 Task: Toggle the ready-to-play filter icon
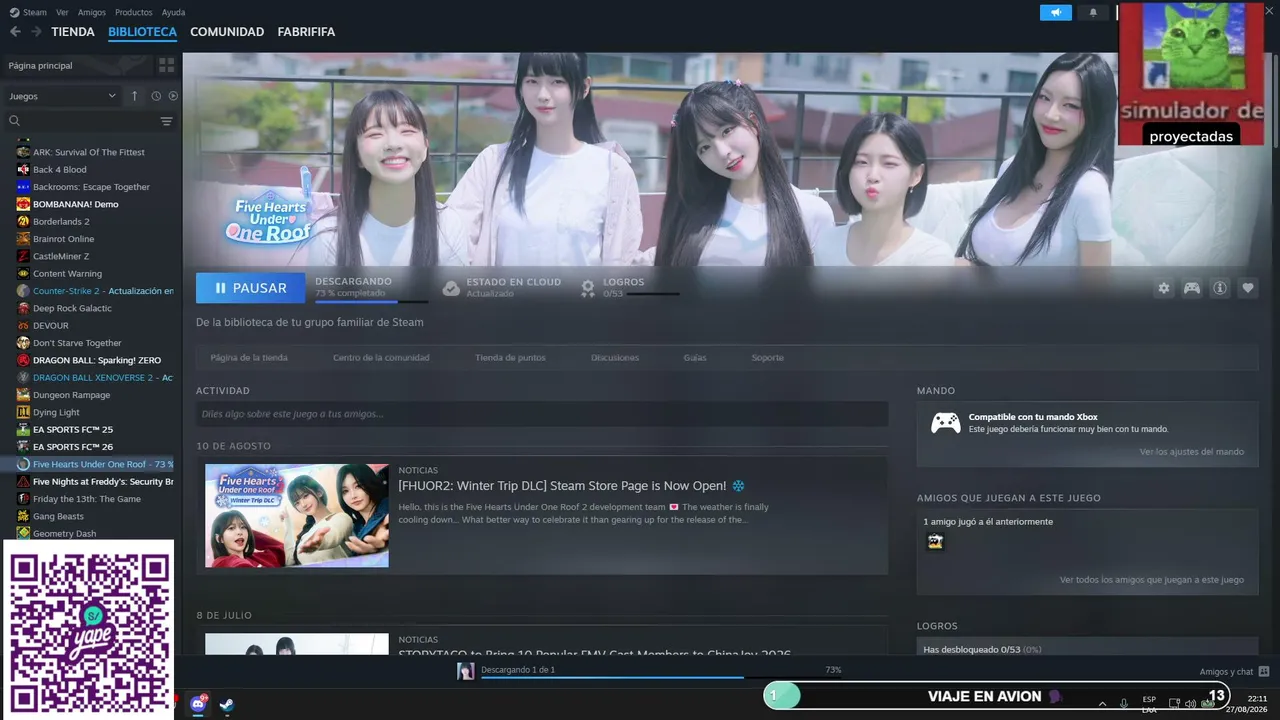[x=173, y=96]
